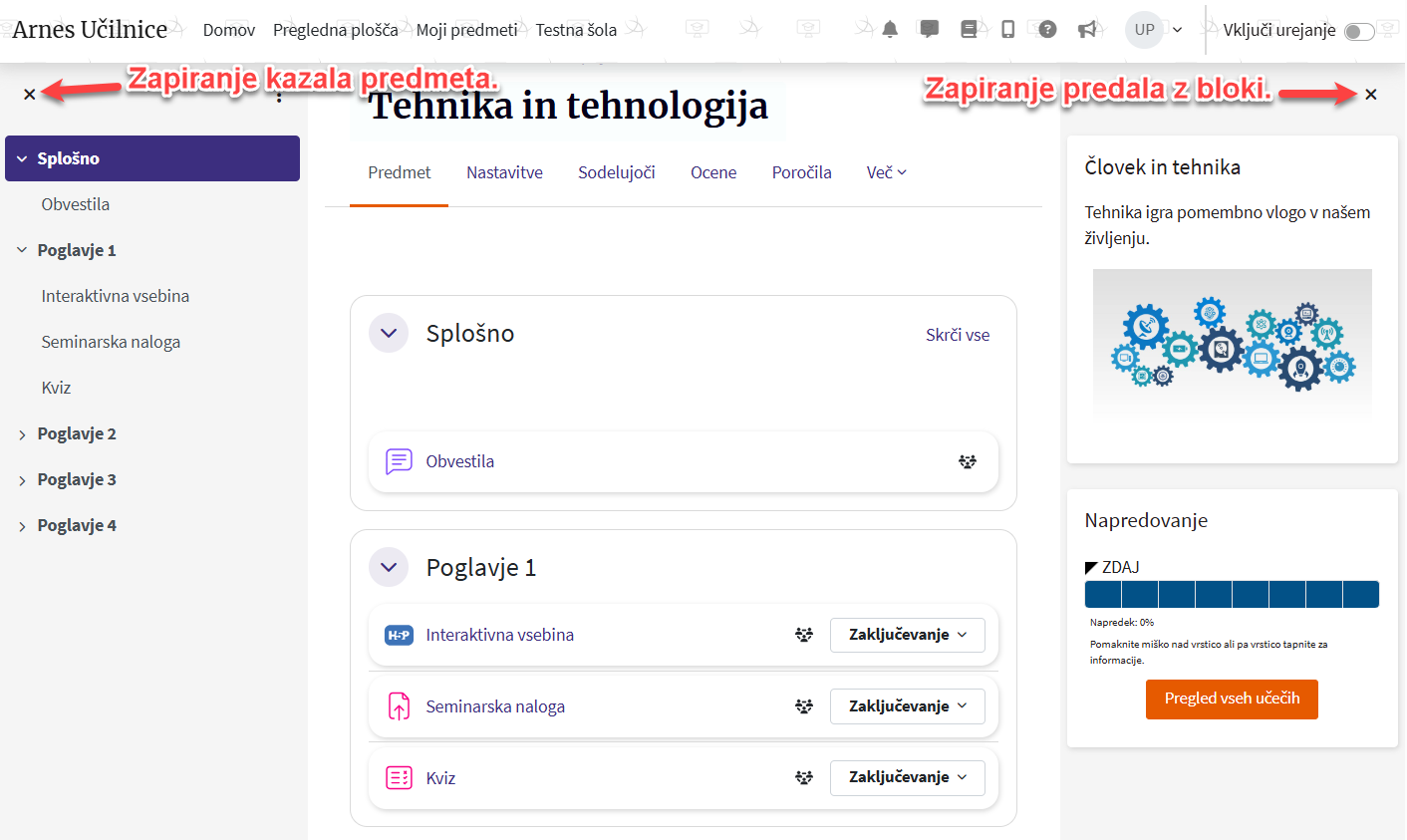Click group mode icon for Interaktivna vsebina

pyautogui.click(x=804, y=635)
